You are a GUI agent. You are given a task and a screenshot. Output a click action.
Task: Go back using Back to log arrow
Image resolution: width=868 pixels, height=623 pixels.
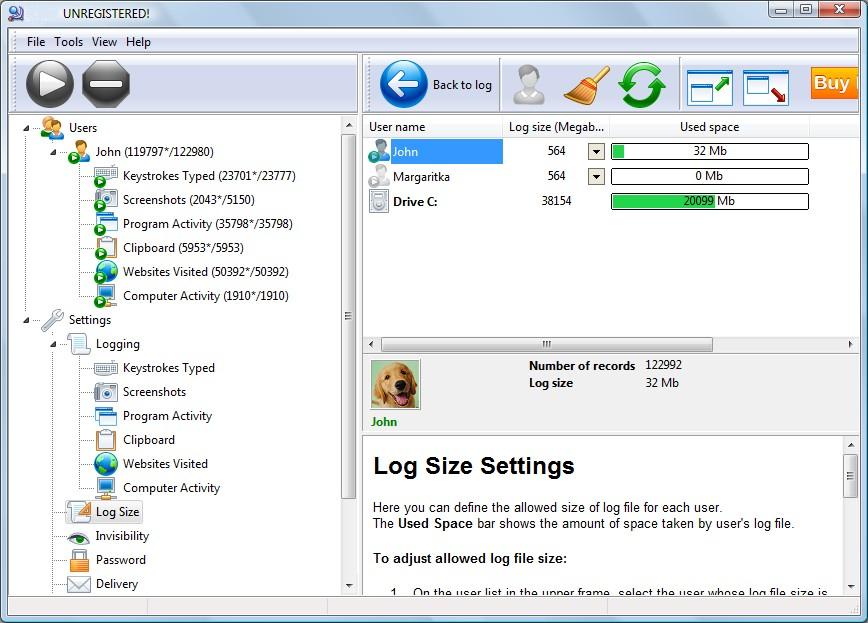[404, 84]
